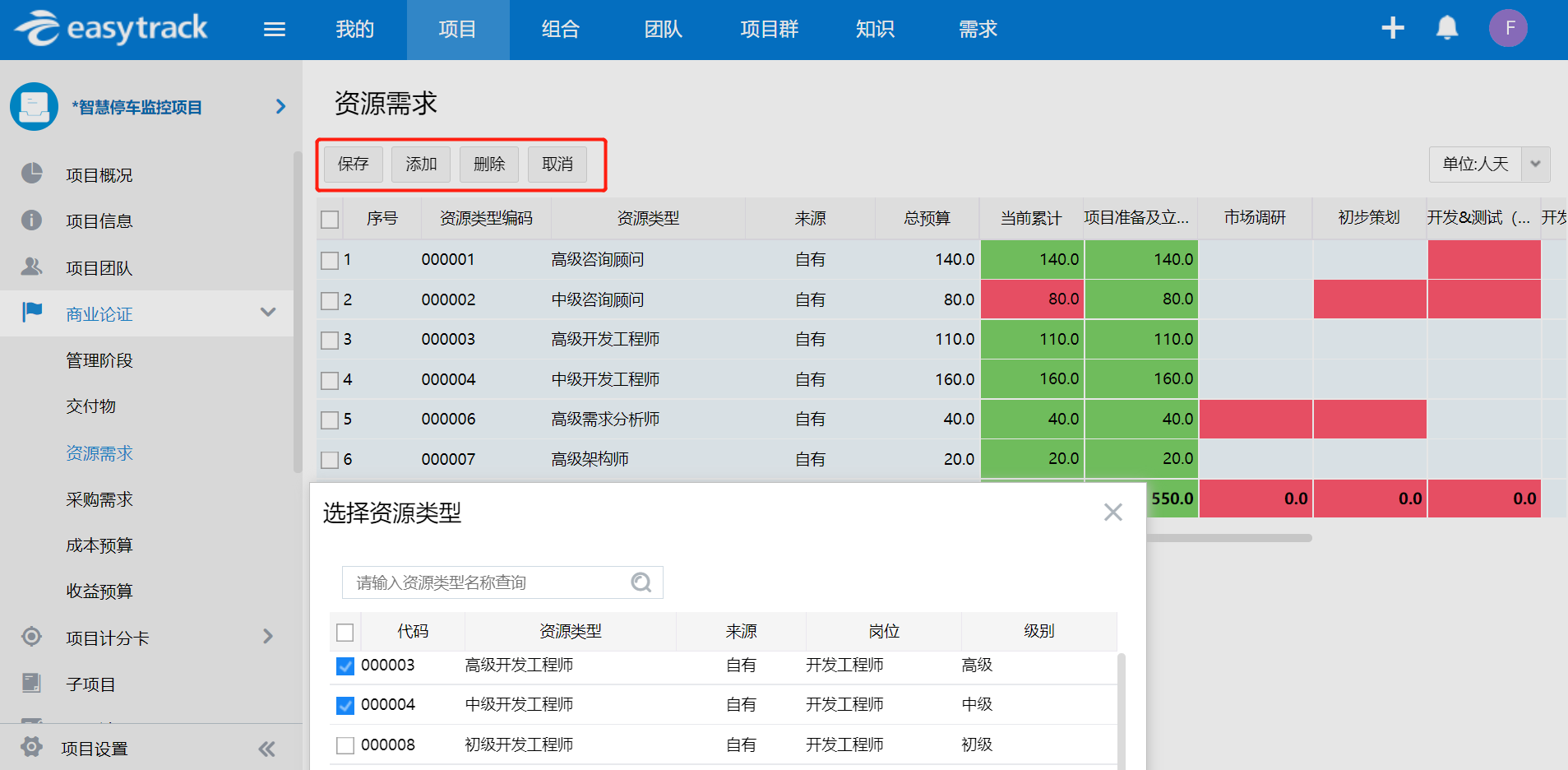Close the 选择资源类型 dialog

click(1112, 513)
